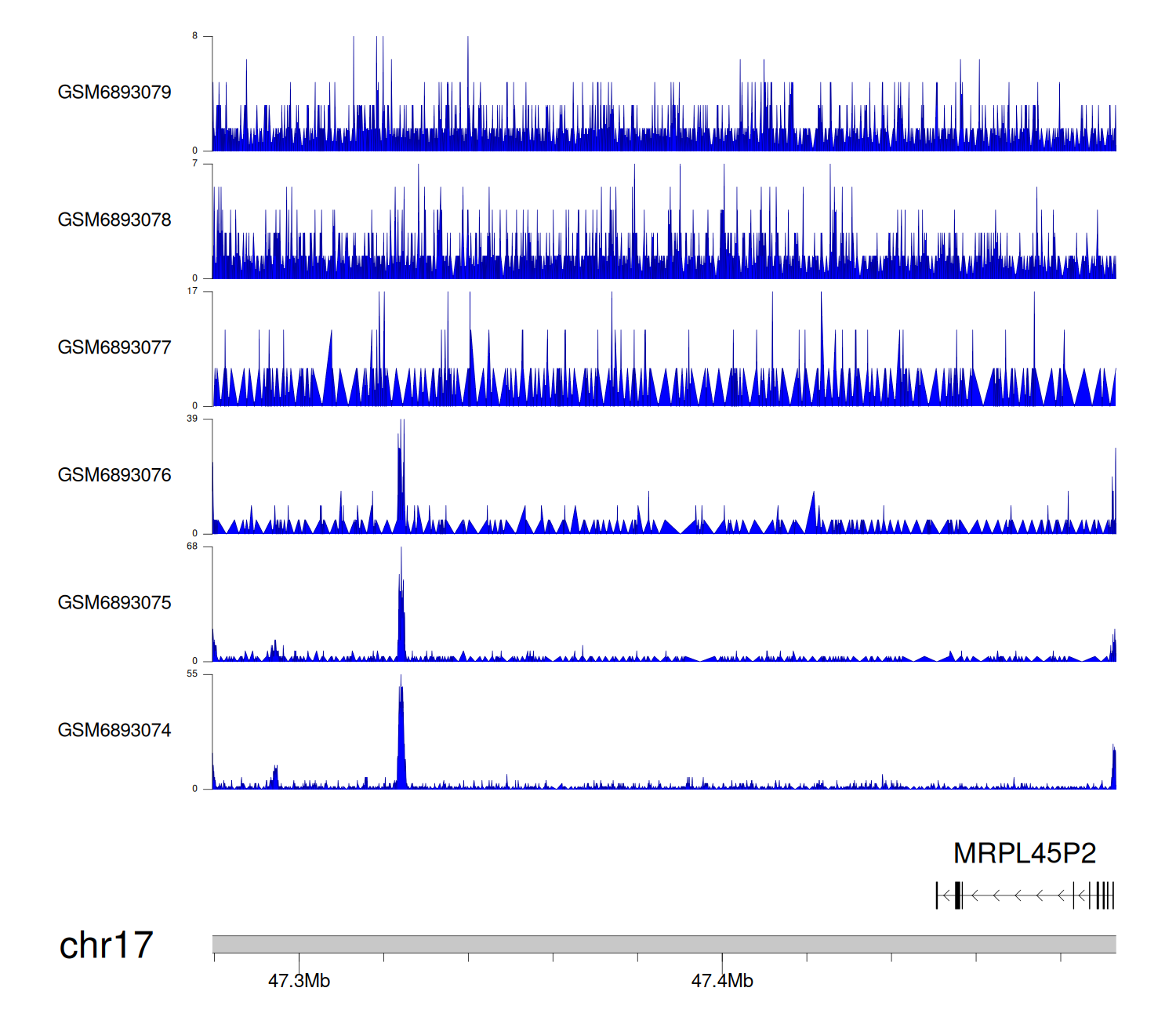Click the y-axis maximum 17 label
1176x1035 pixels.
pos(192,291)
